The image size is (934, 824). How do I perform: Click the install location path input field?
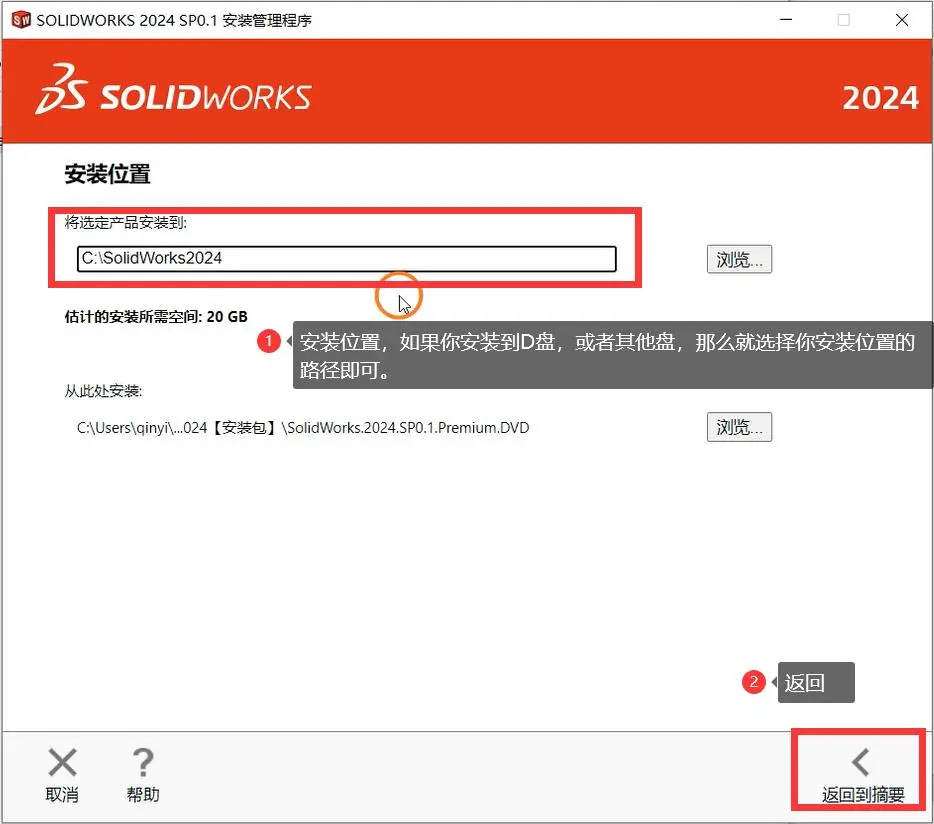point(347,259)
